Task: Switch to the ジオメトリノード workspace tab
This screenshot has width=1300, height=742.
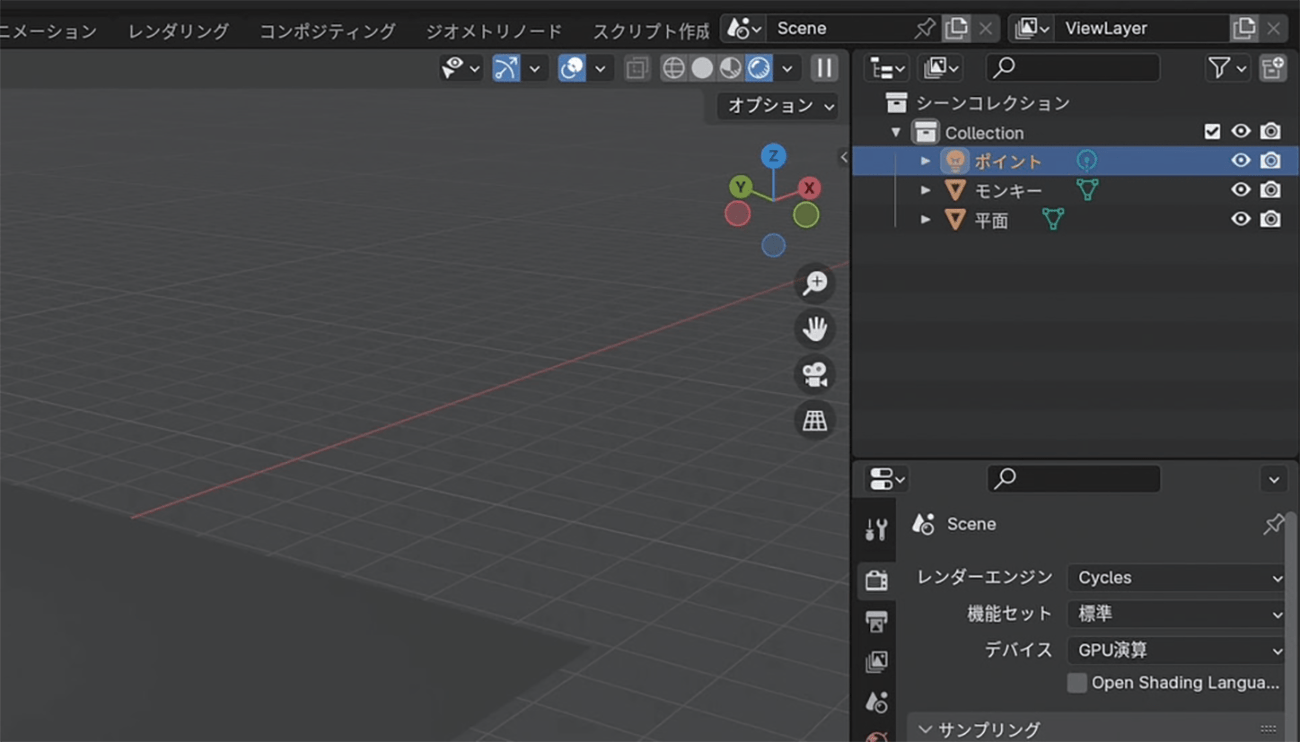Action: (494, 31)
